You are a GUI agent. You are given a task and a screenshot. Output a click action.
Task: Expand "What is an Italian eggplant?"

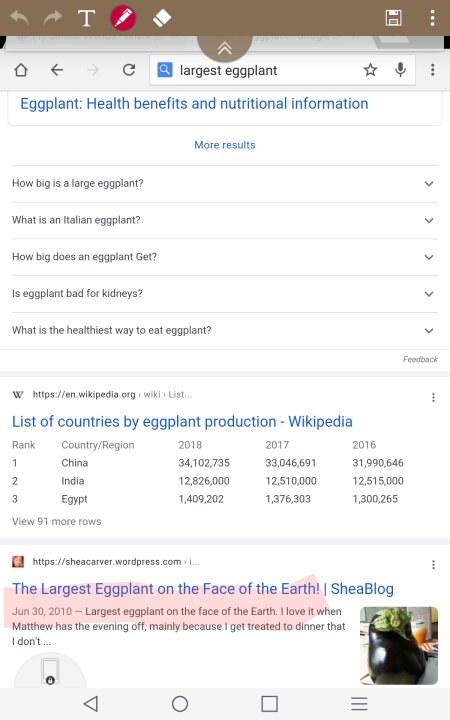pos(225,220)
